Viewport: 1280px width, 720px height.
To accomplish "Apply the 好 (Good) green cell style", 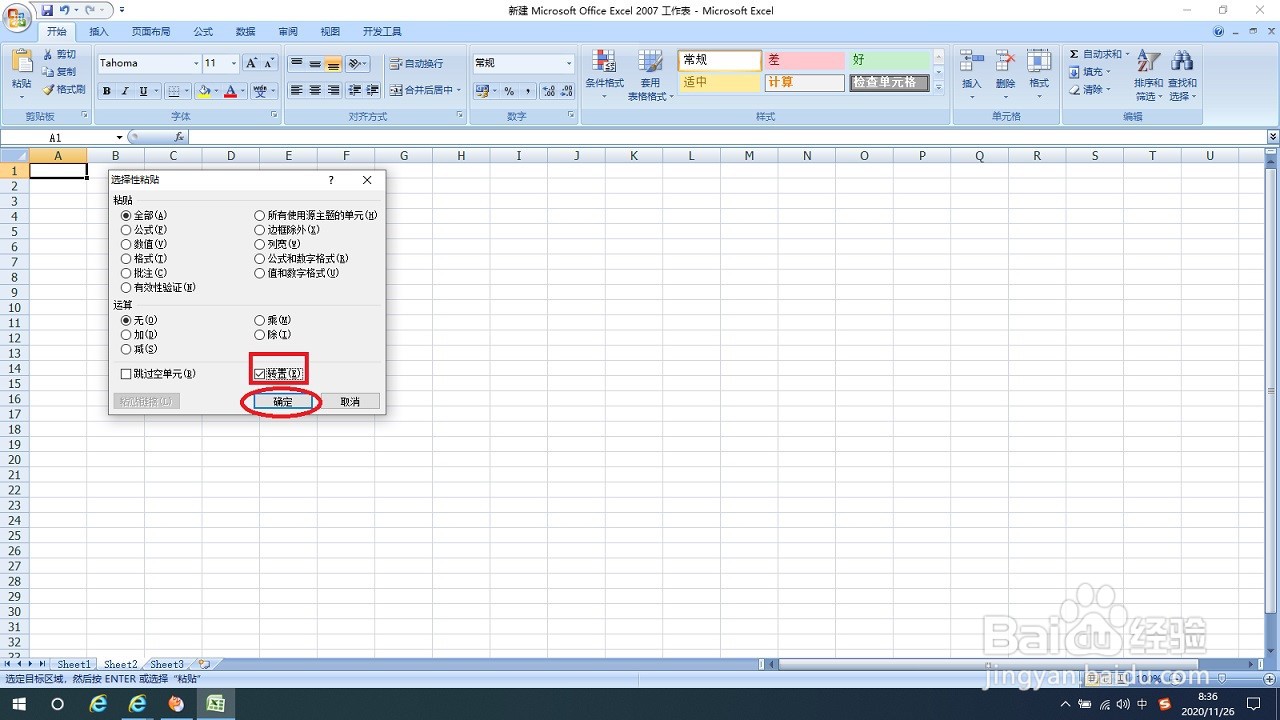I will tap(889, 61).
